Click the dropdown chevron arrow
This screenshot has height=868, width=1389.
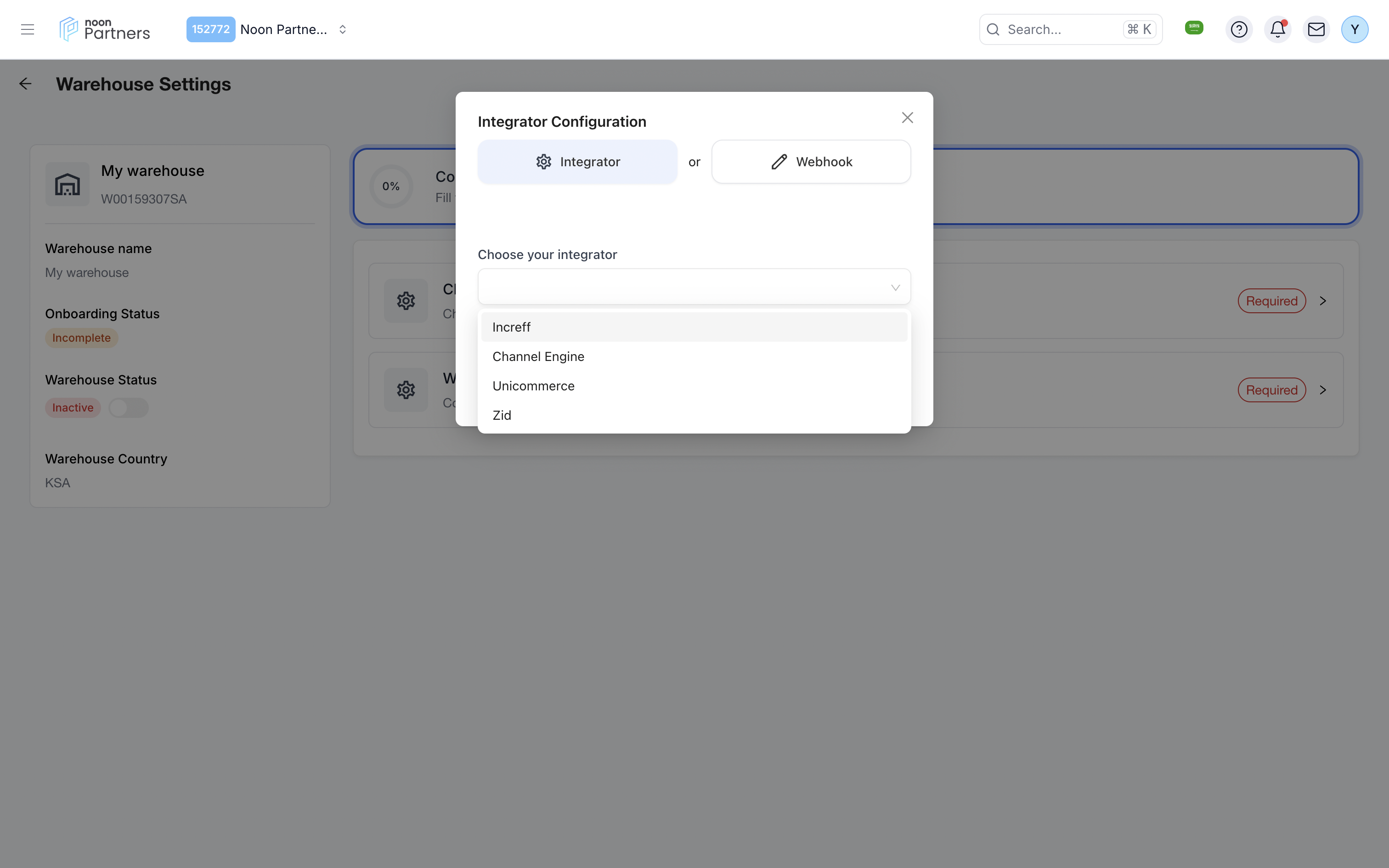(895, 287)
